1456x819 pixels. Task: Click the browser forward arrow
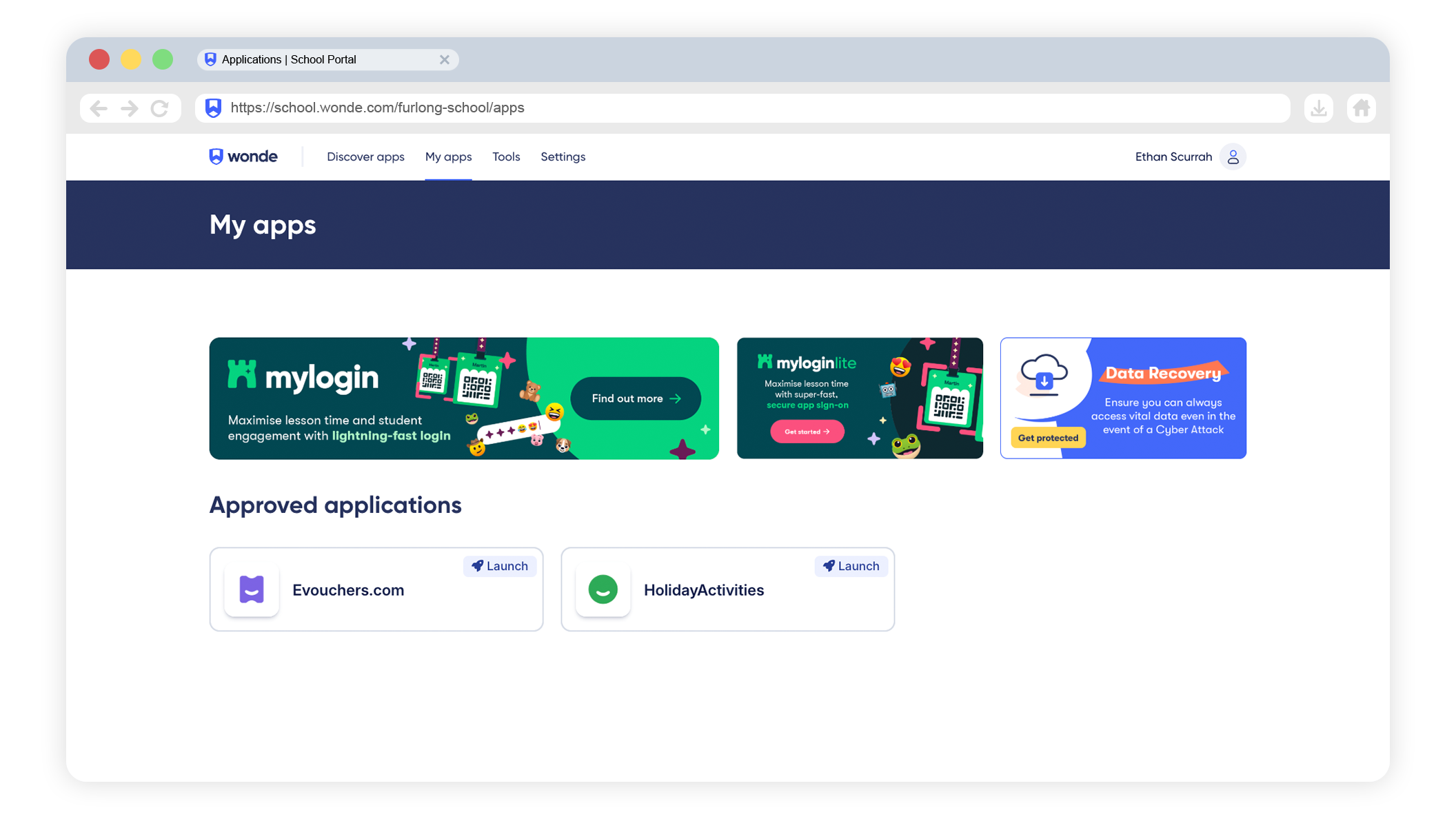130,108
